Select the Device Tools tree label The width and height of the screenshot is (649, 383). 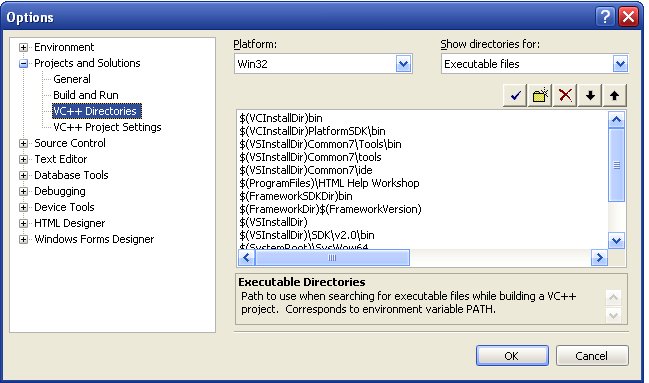coord(64,207)
